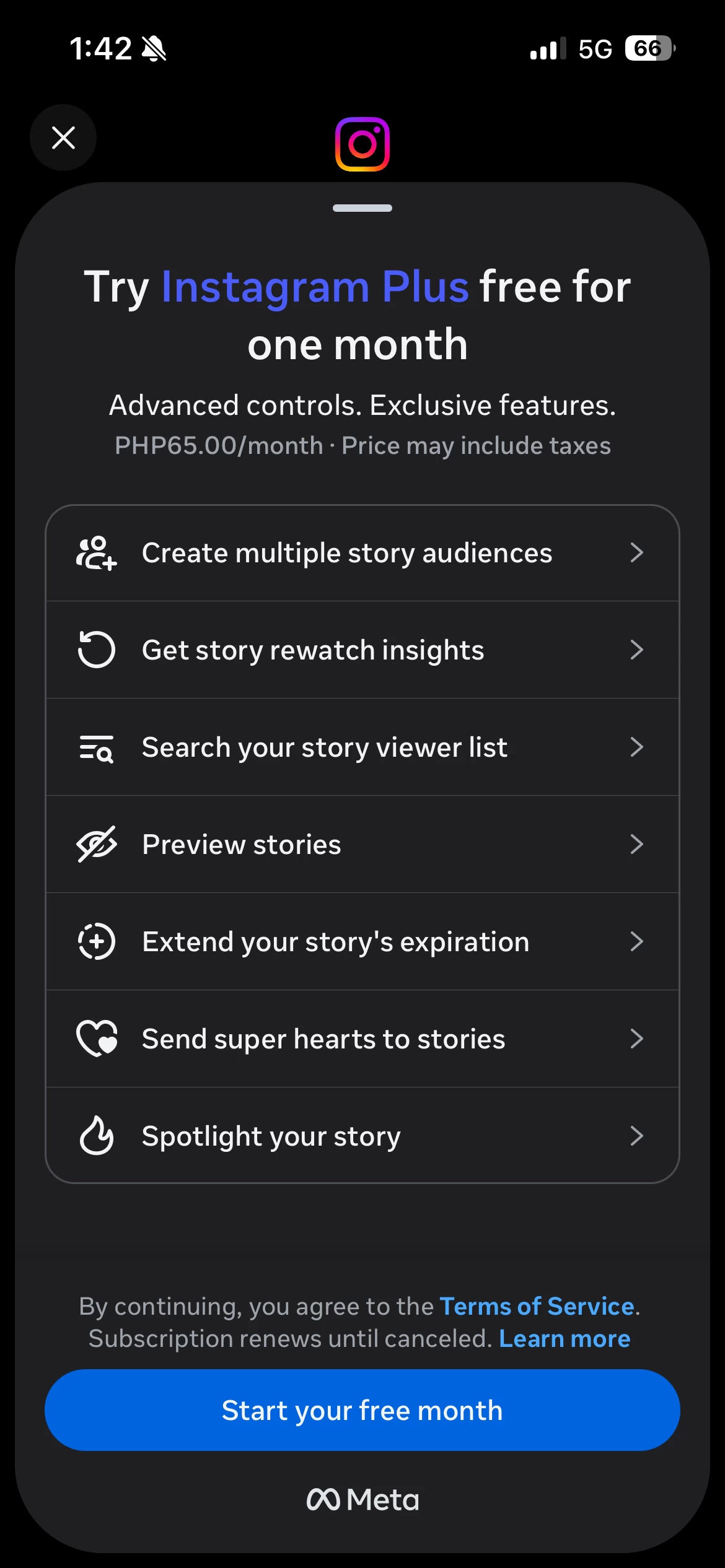Tap the Meta logo at bottom
This screenshot has height=1568, width=725.
[x=362, y=1499]
